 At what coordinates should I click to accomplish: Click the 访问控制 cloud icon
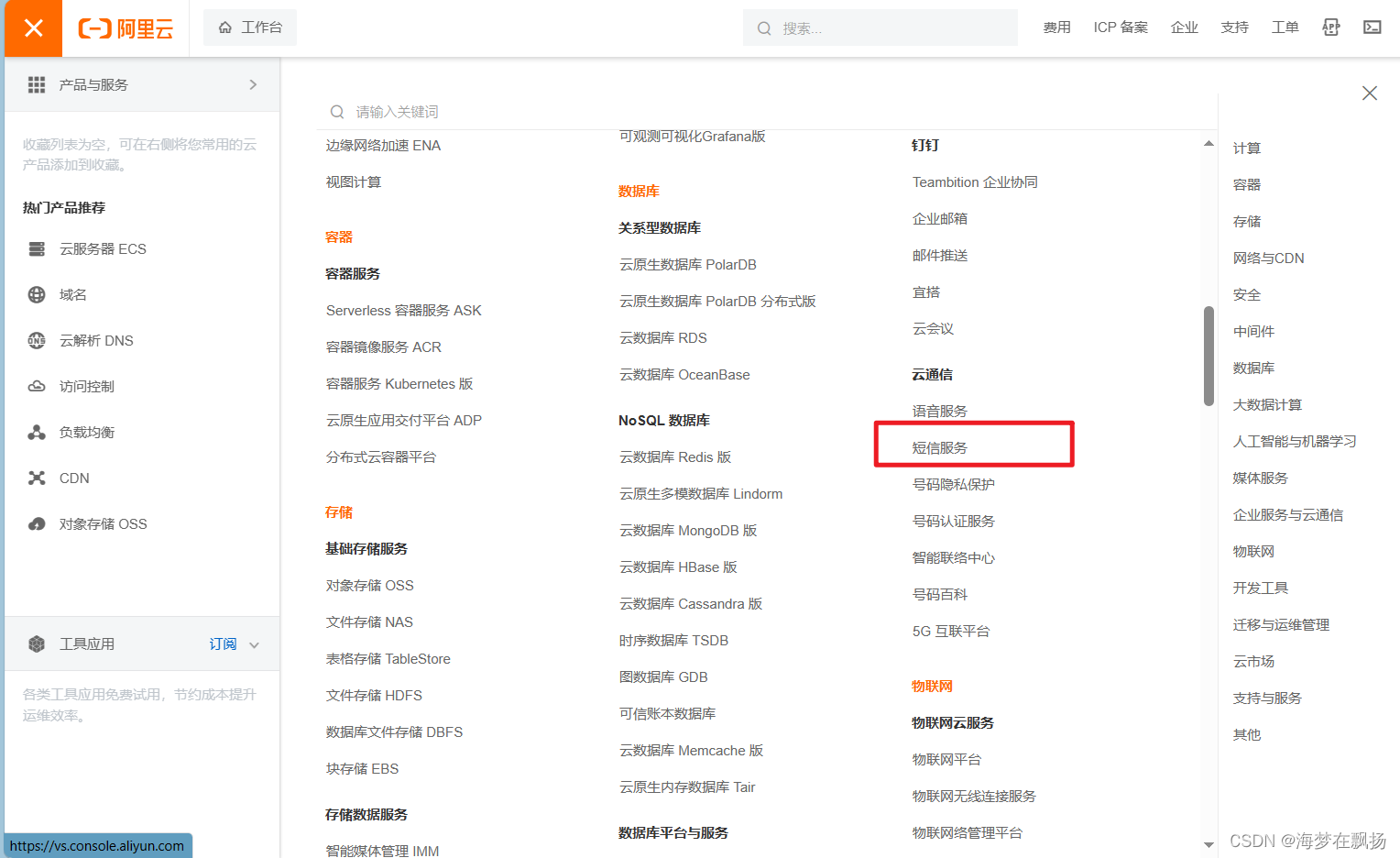pos(37,386)
